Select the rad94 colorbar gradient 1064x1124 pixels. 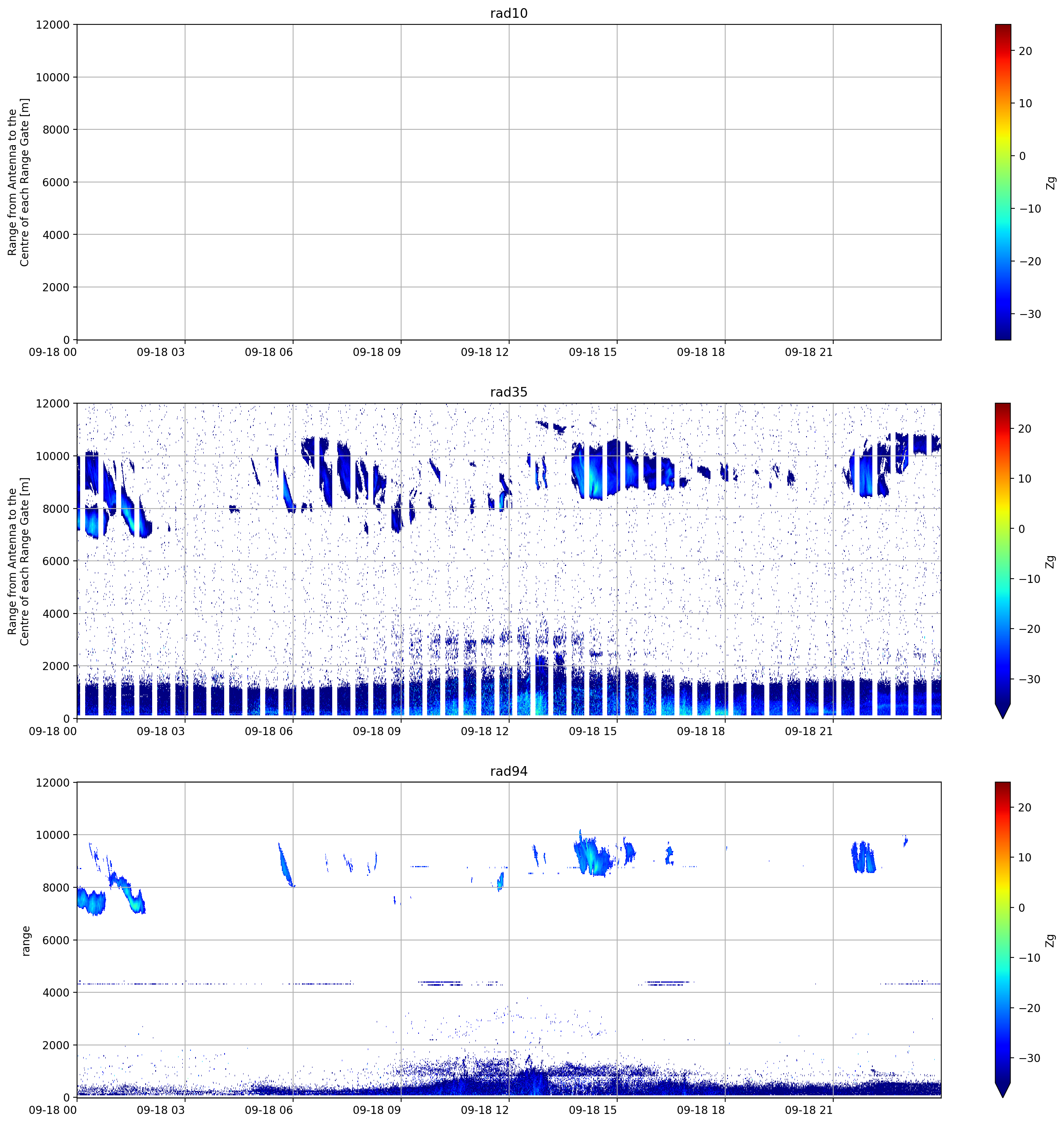(x=1003, y=940)
